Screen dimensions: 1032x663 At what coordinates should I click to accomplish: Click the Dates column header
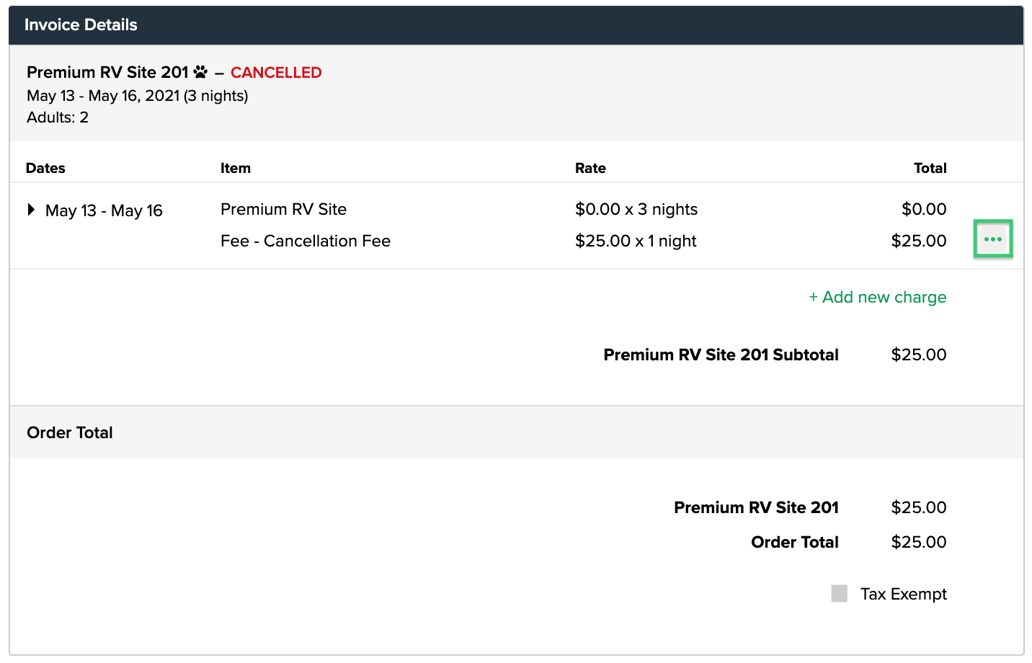45,168
